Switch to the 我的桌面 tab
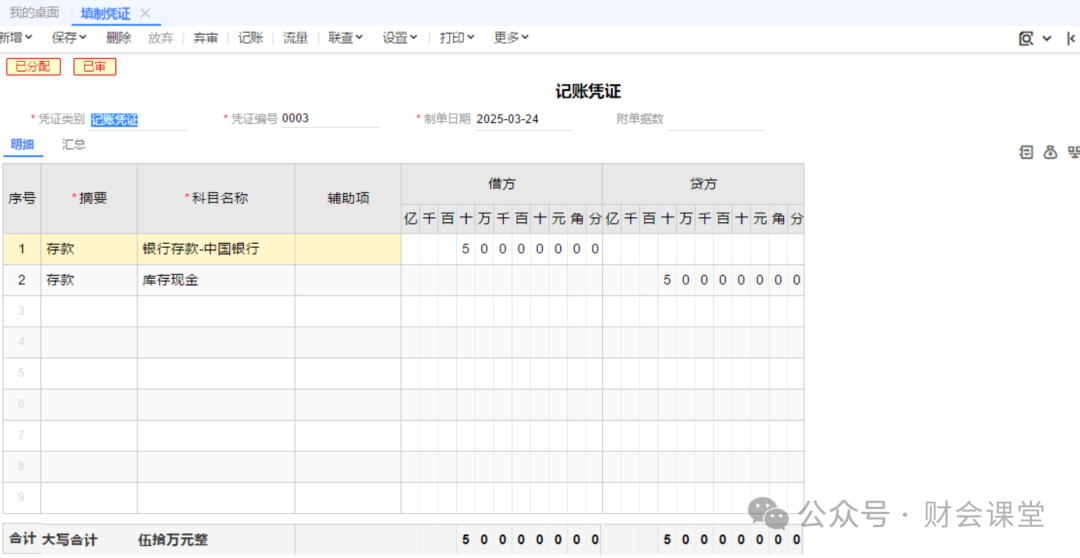 [x=34, y=13]
